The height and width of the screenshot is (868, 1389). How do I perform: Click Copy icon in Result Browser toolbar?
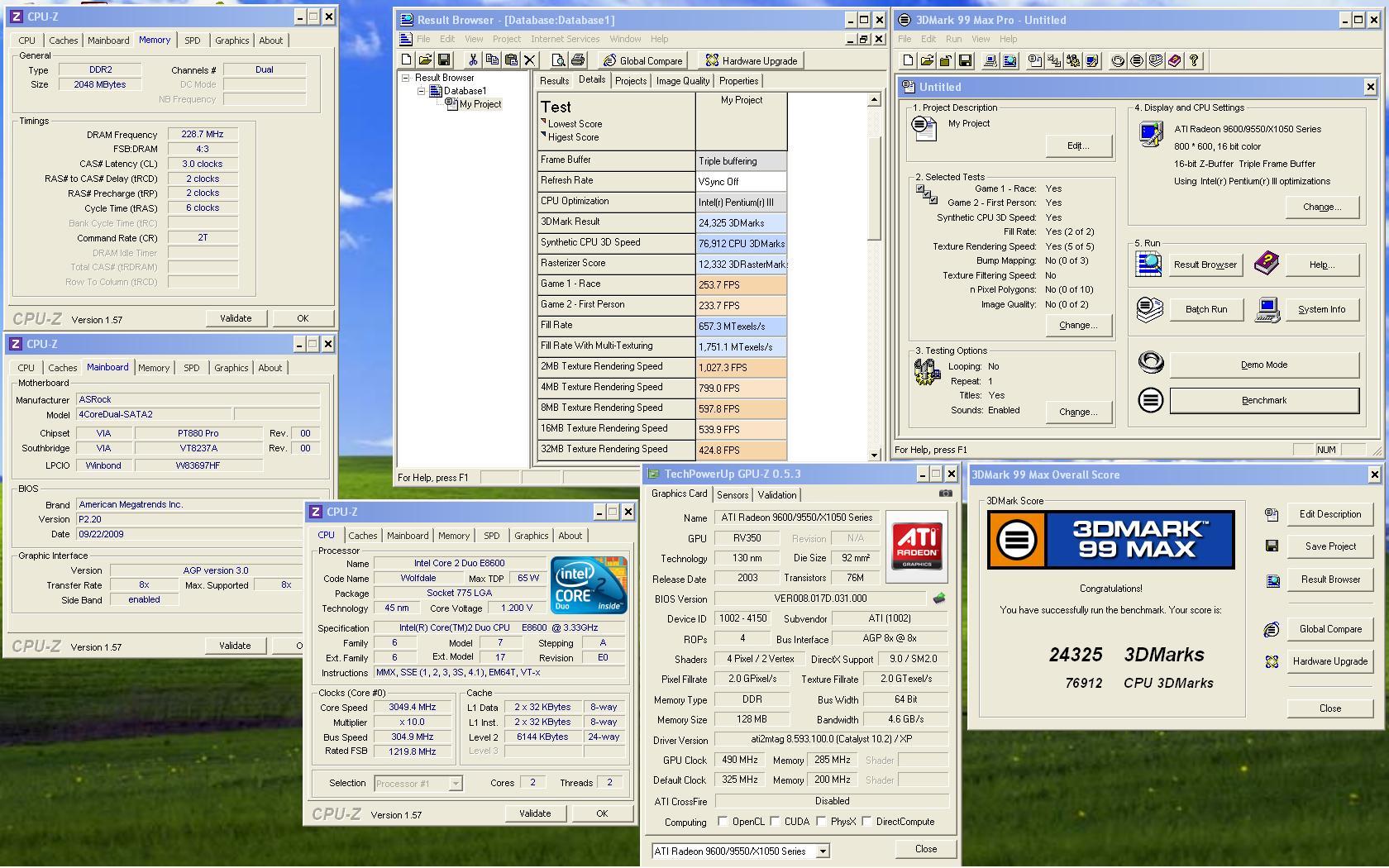tap(492, 60)
